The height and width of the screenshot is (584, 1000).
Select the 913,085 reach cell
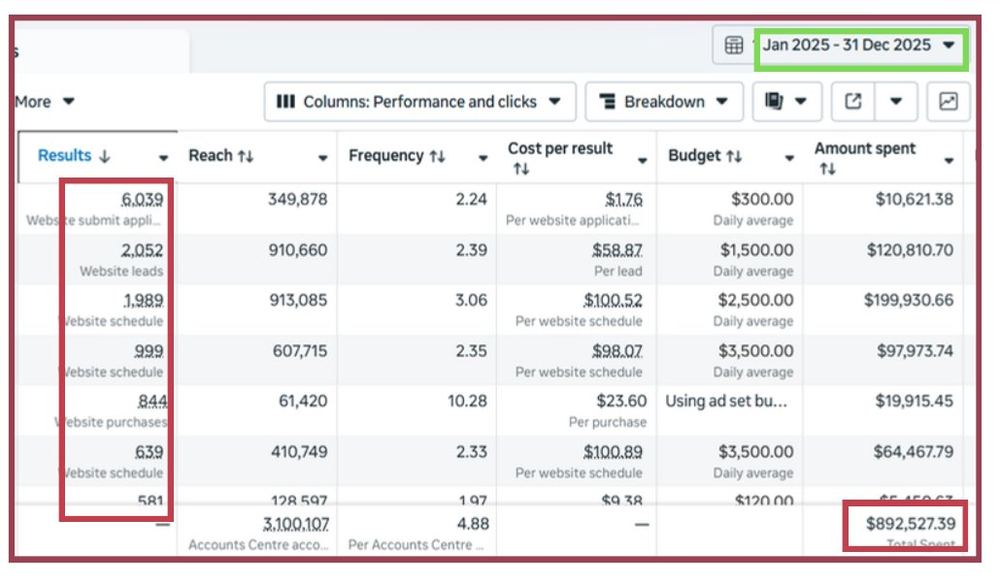click(298, 300)
